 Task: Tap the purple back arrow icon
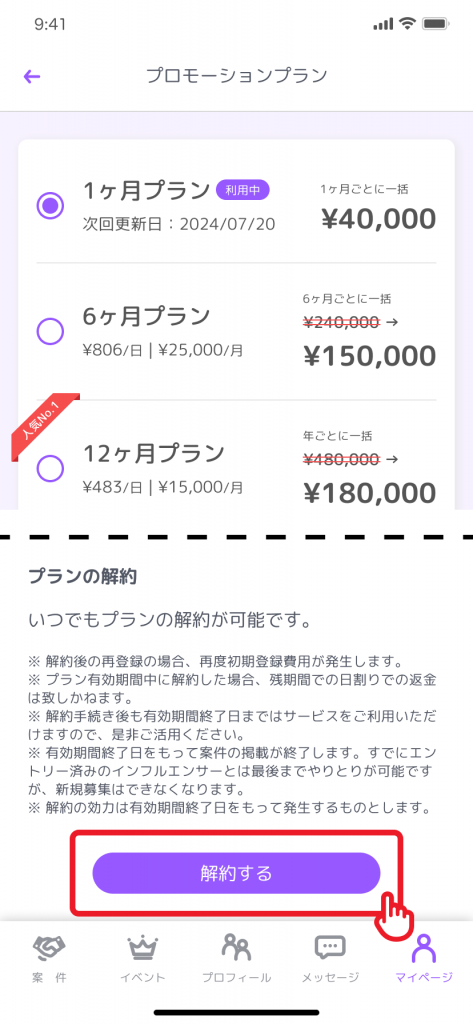coord(32,76)
